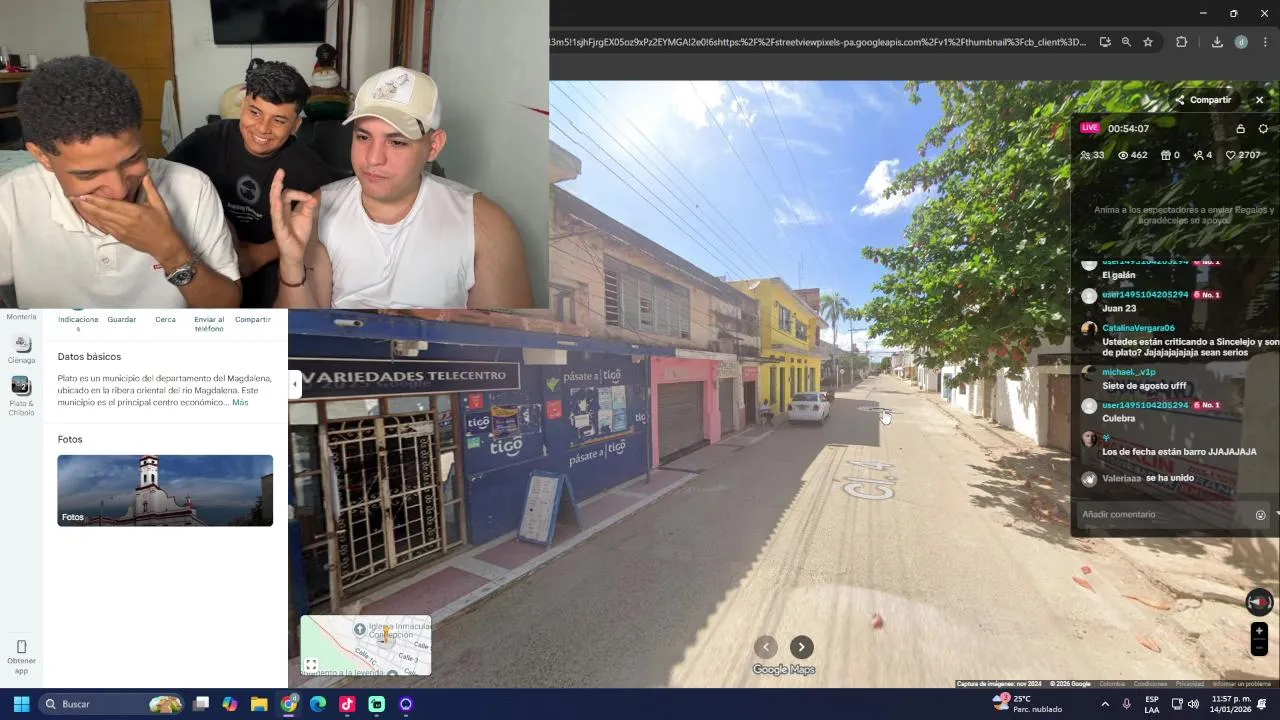Click the heart likes icon showing 2707

1231,155
